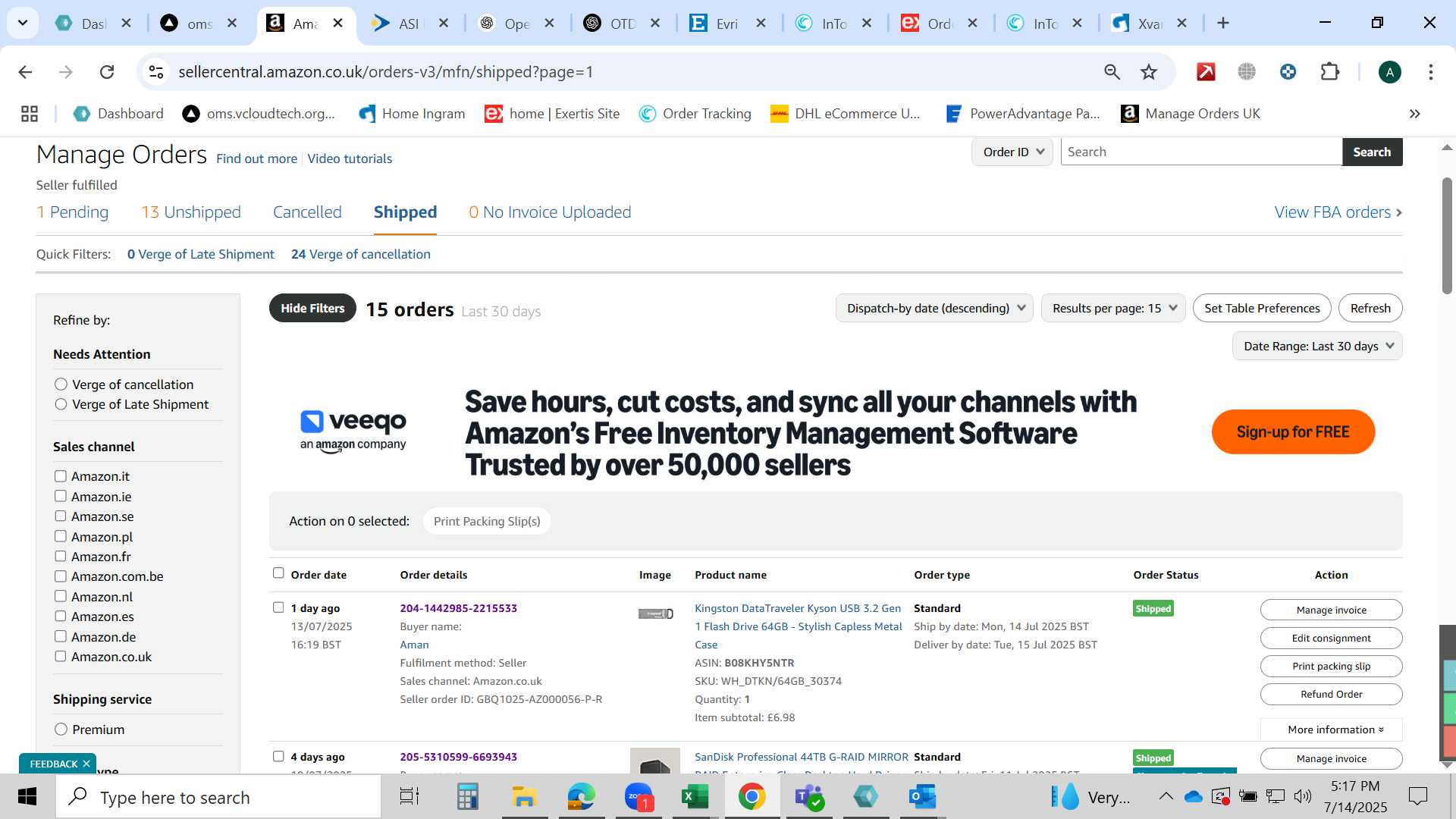Viewport: 1456px width, 819px height.
Task: Click the Kingston DataTraveler product thumbnail
Action: point(655,613)
